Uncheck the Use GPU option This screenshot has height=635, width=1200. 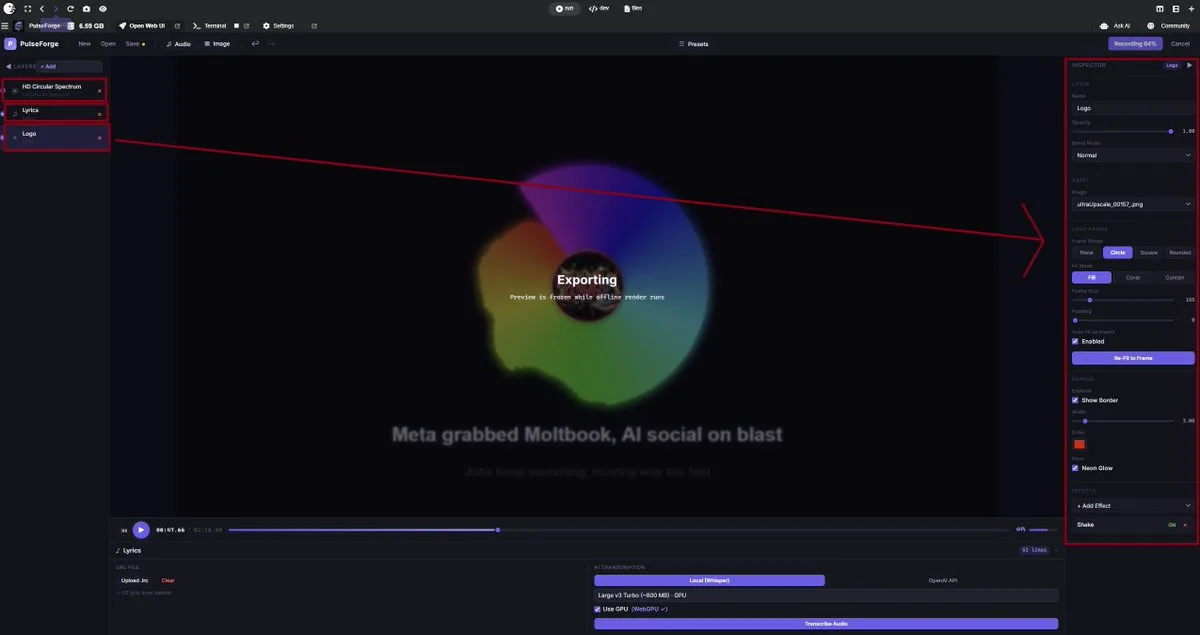[x=598, y=608]
